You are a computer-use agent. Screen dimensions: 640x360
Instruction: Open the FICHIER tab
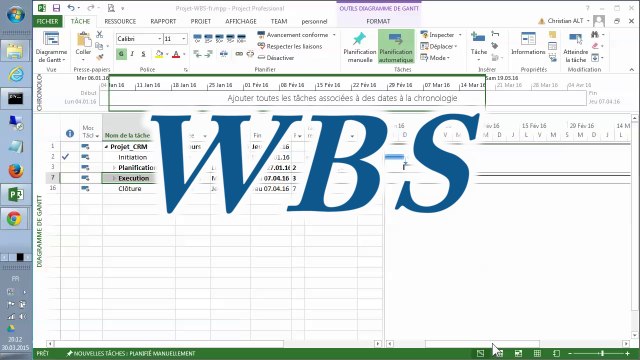tap(48, 21)
